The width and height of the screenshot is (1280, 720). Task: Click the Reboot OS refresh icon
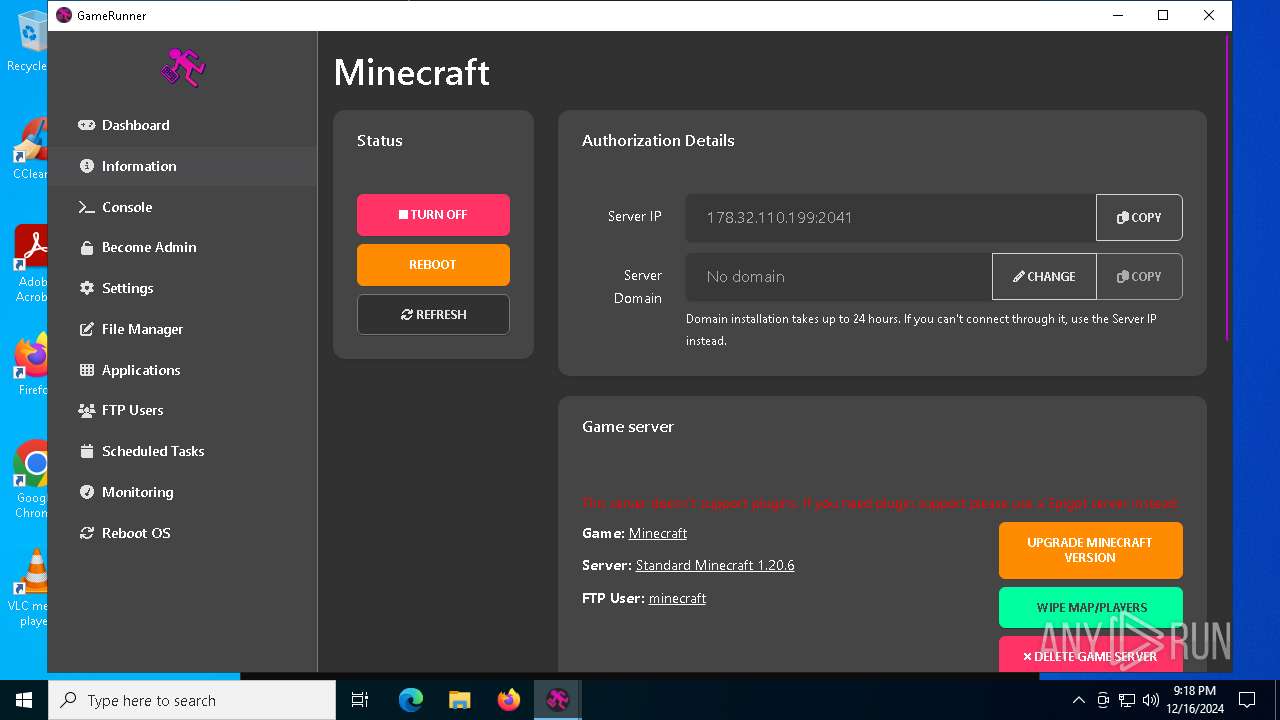coord(86,533)
